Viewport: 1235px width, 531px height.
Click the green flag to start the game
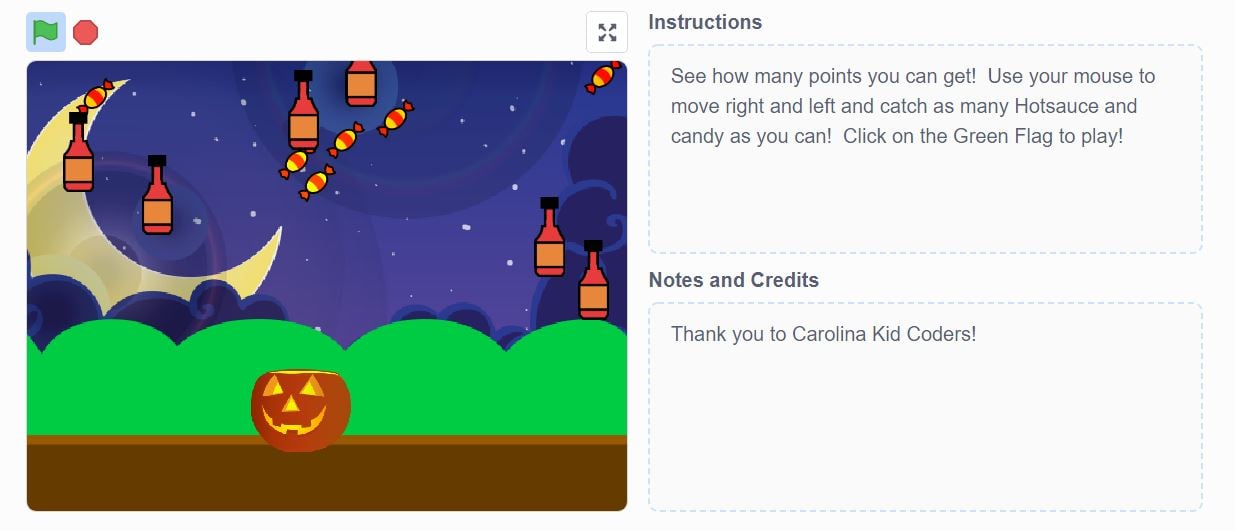pyautogui.click(x=45, y=32)
